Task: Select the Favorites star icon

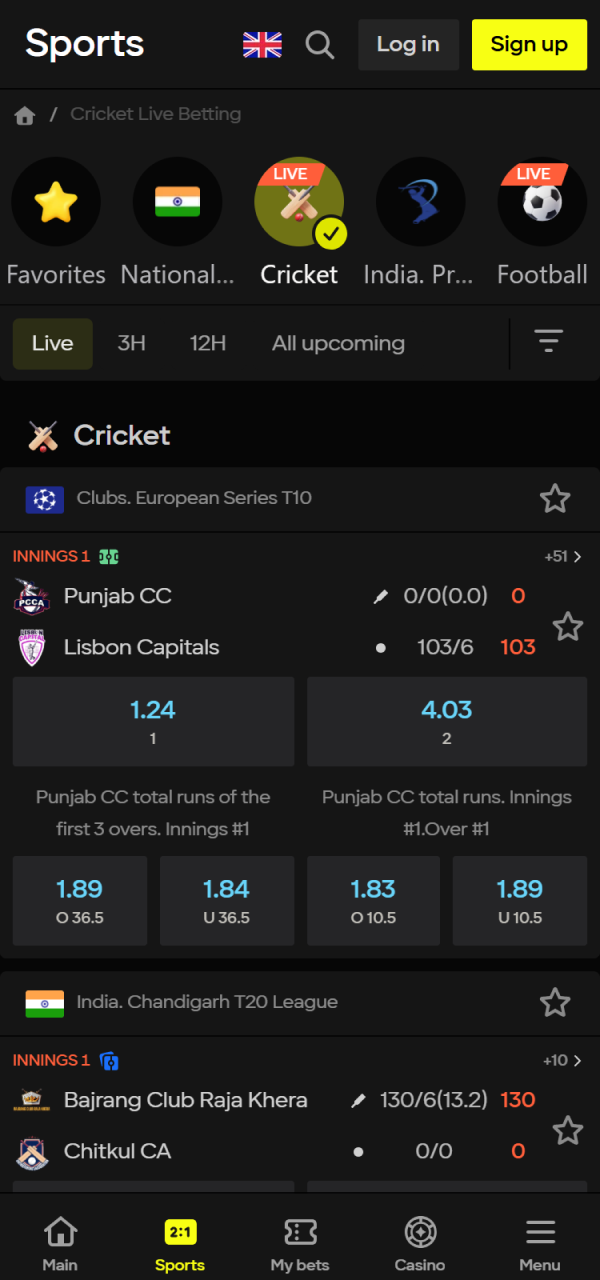Action: point(56,201)
